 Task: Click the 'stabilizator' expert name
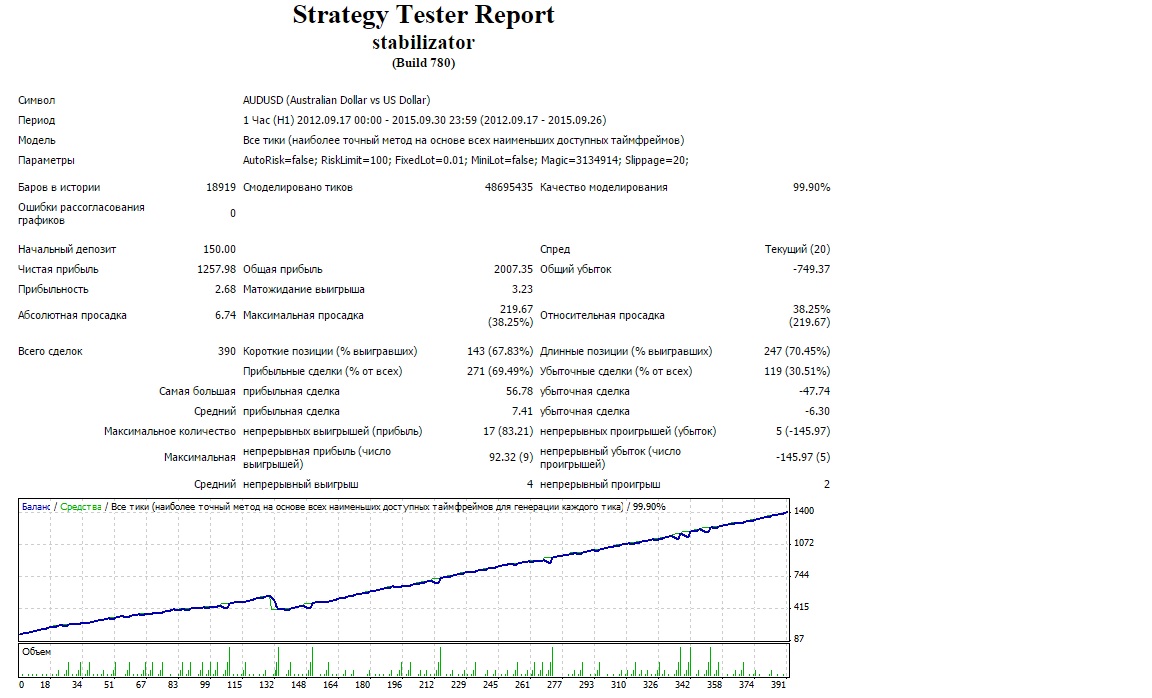click(x=423, y=43)
